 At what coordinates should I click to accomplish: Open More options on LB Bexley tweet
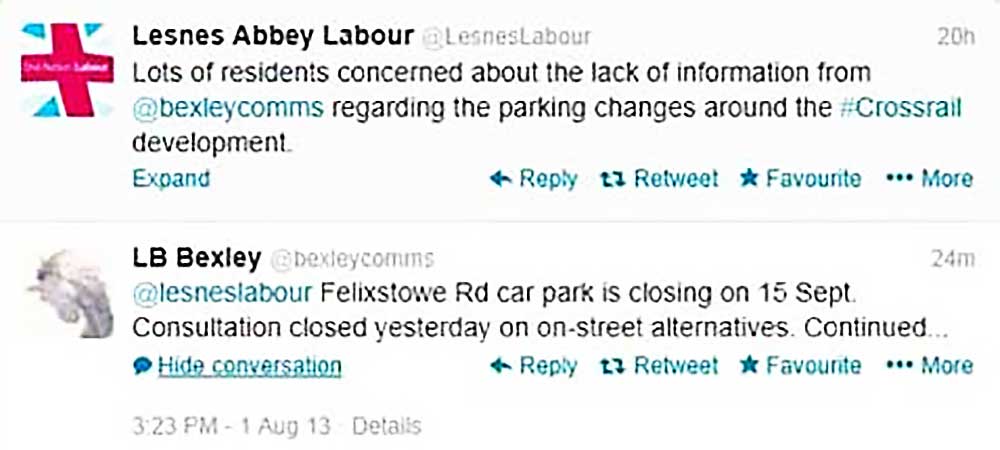929,366
